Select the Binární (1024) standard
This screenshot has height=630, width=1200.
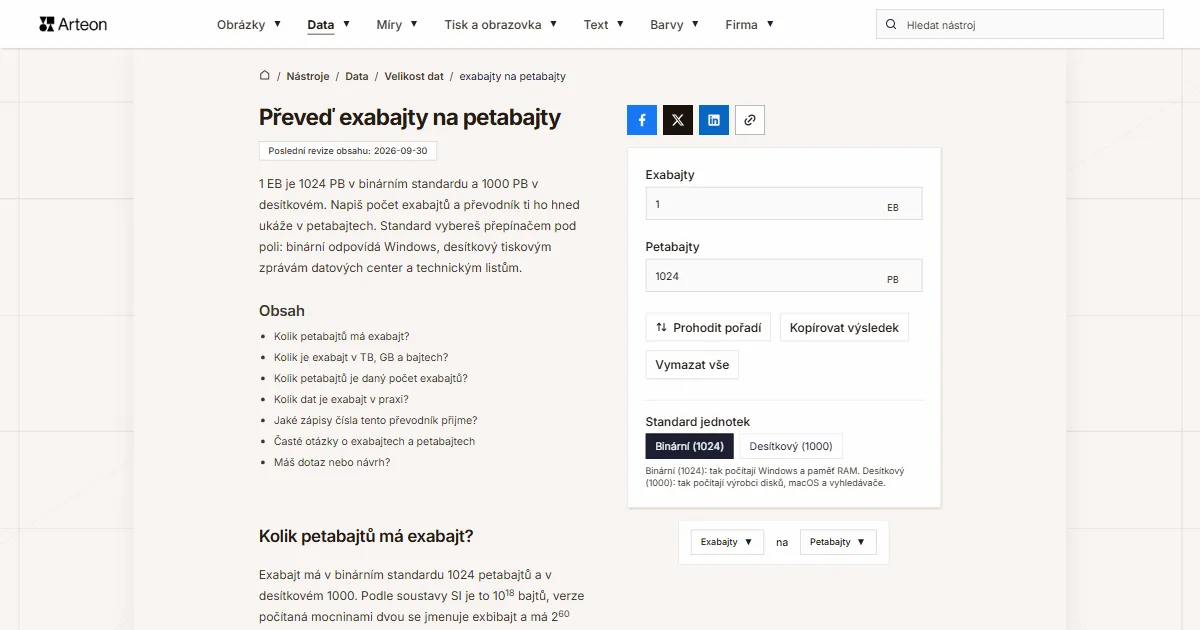pos(690,446)
